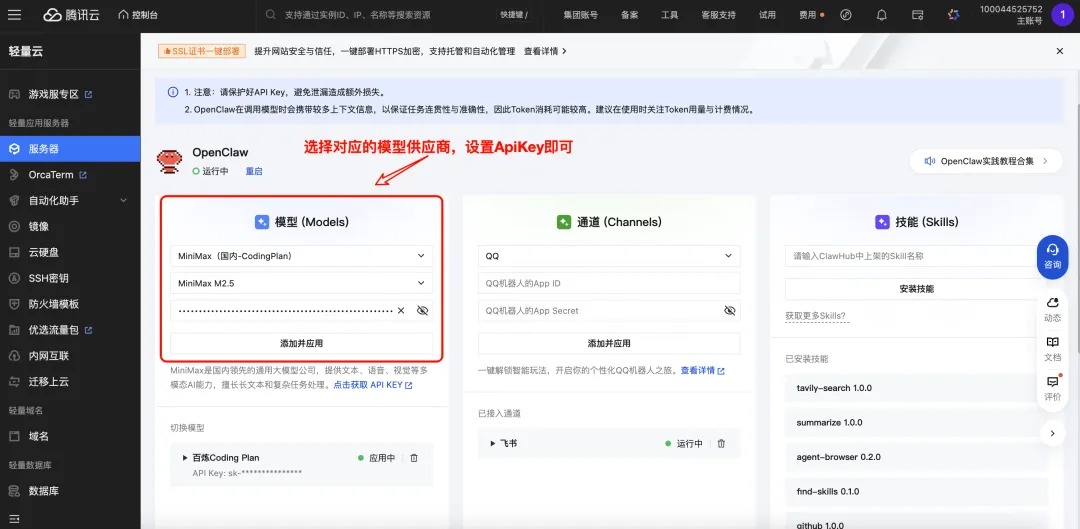Open the 控制台 console home
Viewport: 1080px width, 529px height.
(x=136, y=14)
